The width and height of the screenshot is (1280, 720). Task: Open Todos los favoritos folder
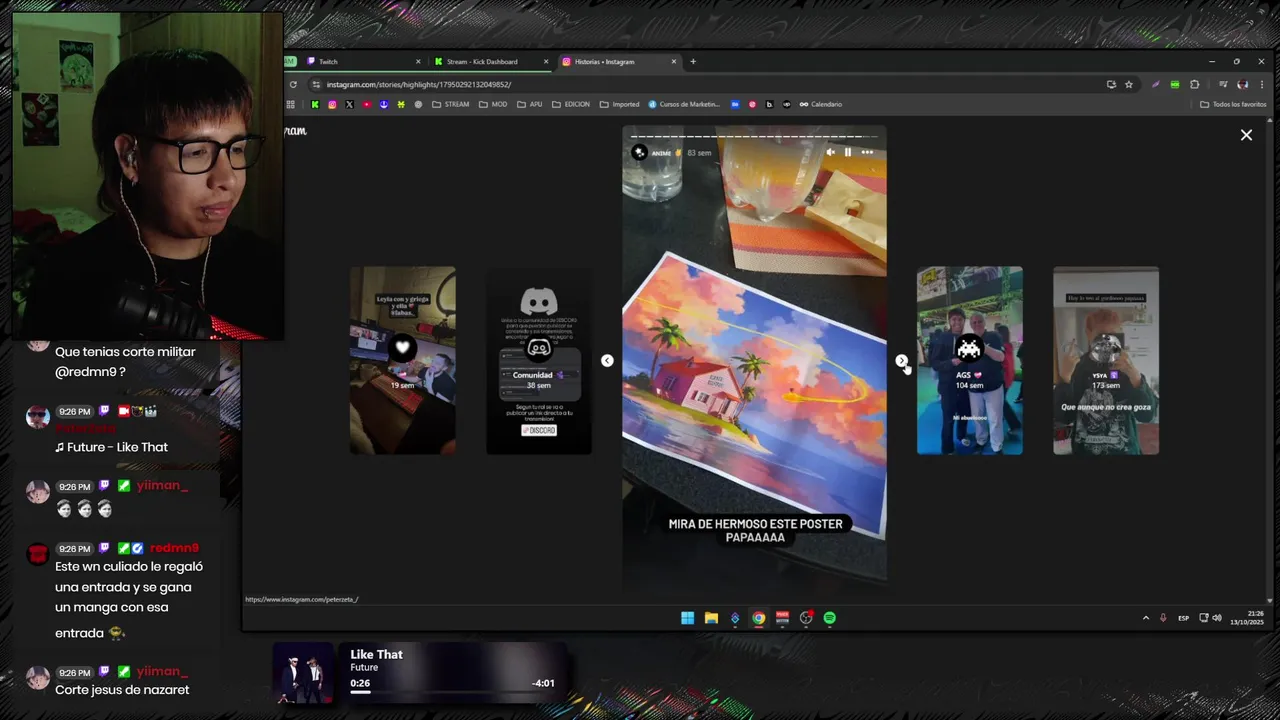[x=1233, y=104]
